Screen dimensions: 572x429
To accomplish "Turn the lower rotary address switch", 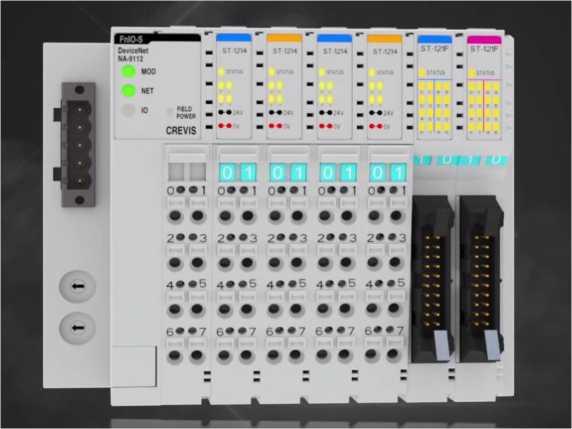I will (x=77, y=328).
